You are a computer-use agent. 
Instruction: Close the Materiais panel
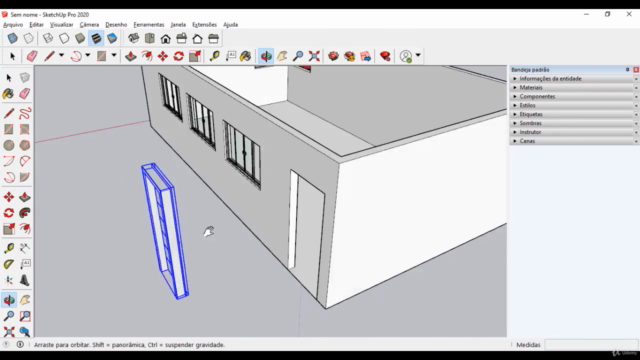point(636,87)
